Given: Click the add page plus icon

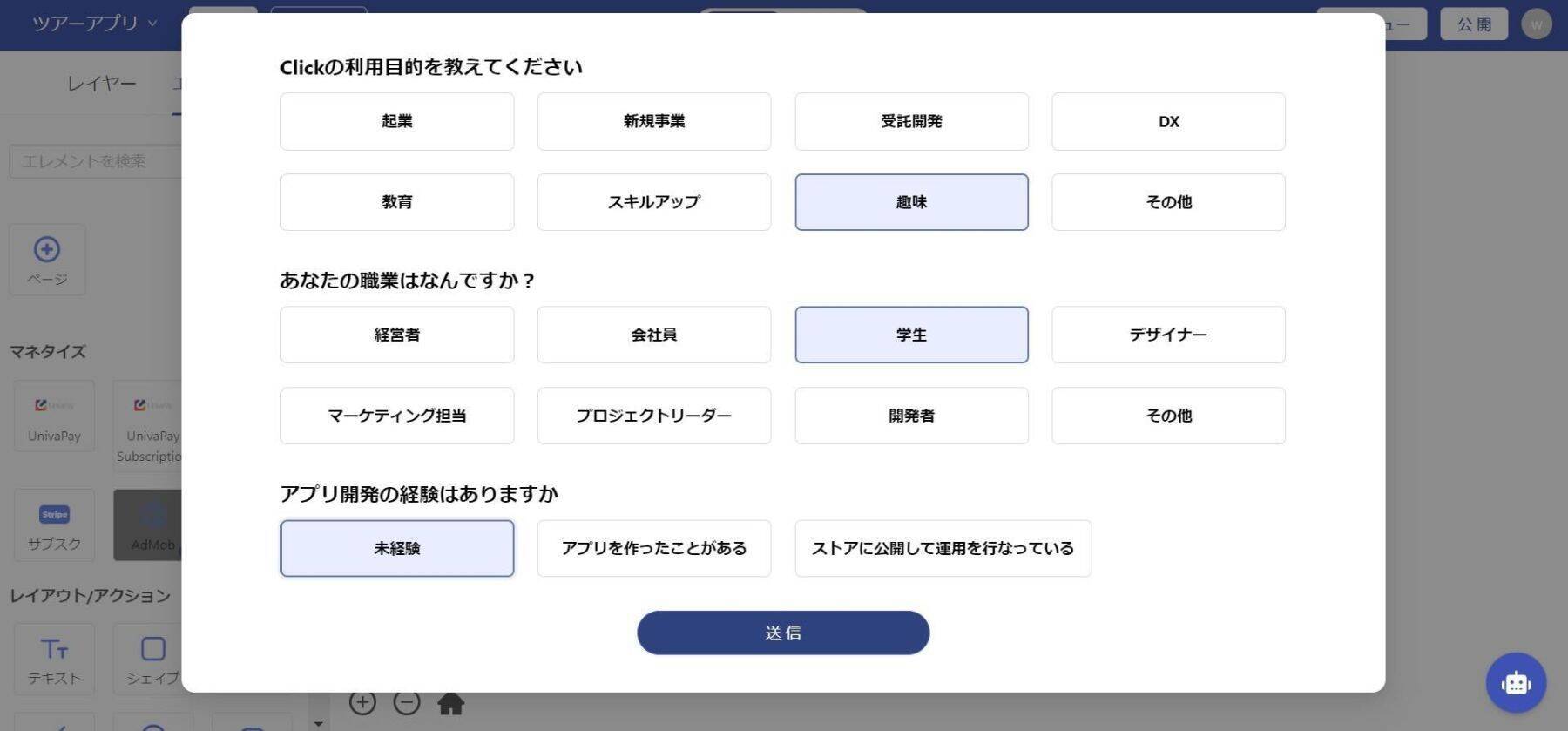Looking at the screenshot, I should pyautogui.click(x=47, y=250).
